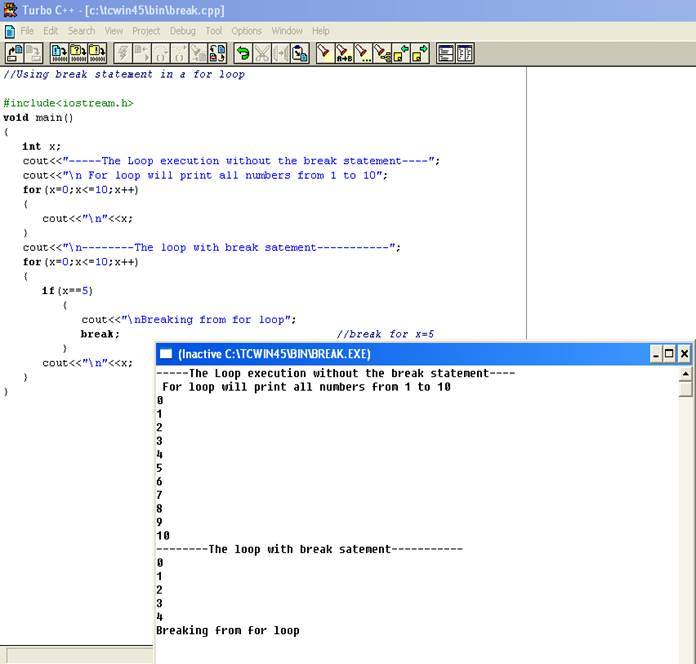Click the Paste clipboard toolbar icon
Image resolution: width=696 pixels, height=664 pixels.
click(300, 53)
